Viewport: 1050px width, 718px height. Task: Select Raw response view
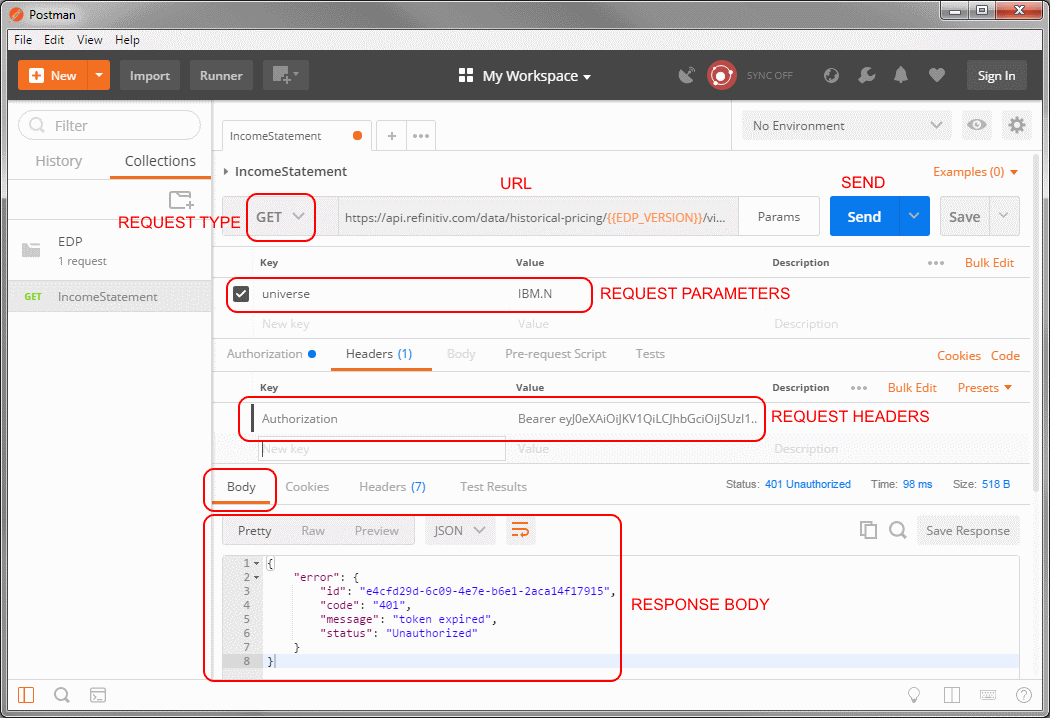tap(313, 530)
